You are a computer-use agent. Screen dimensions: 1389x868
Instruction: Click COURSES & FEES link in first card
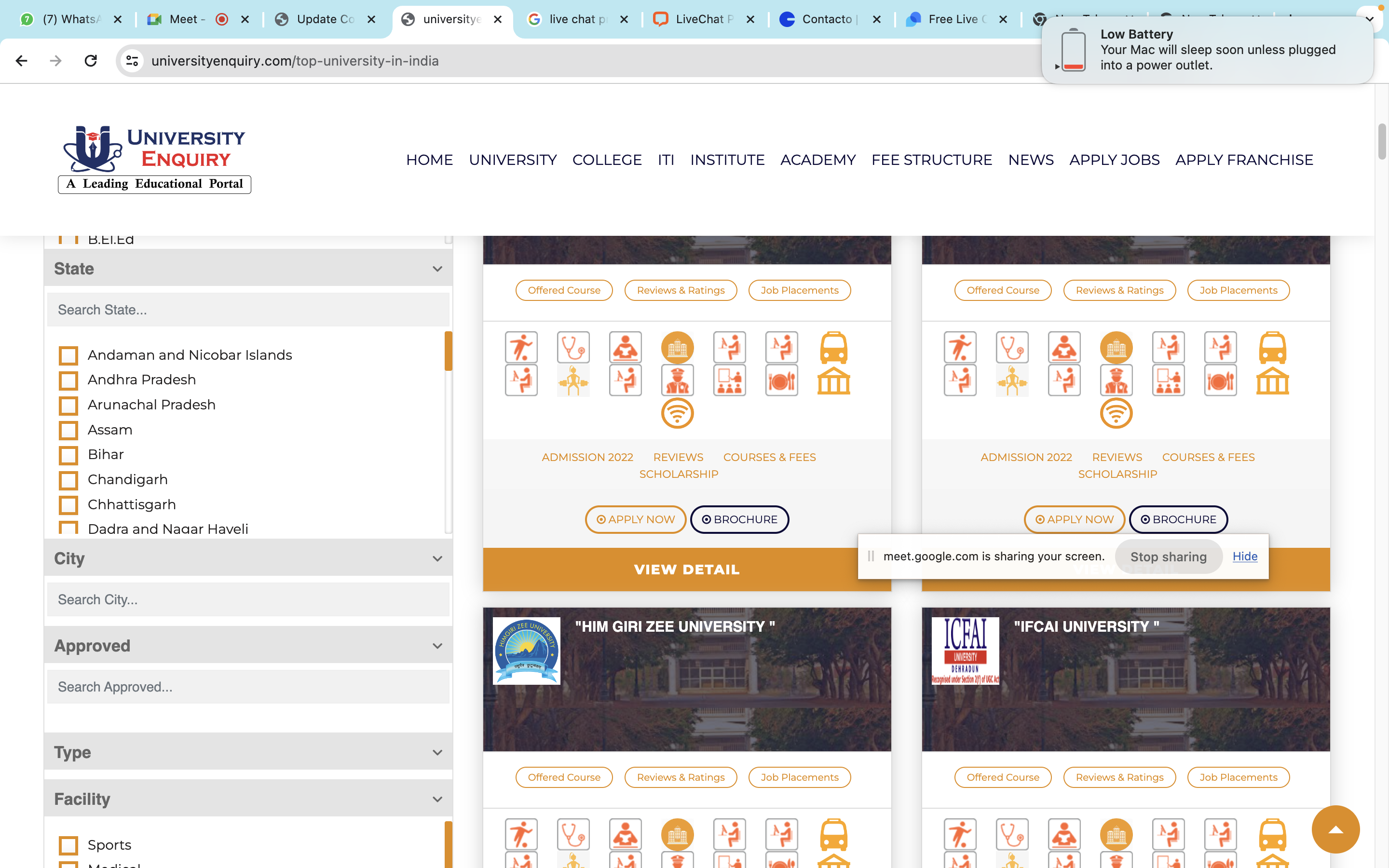tap(769, 458)
